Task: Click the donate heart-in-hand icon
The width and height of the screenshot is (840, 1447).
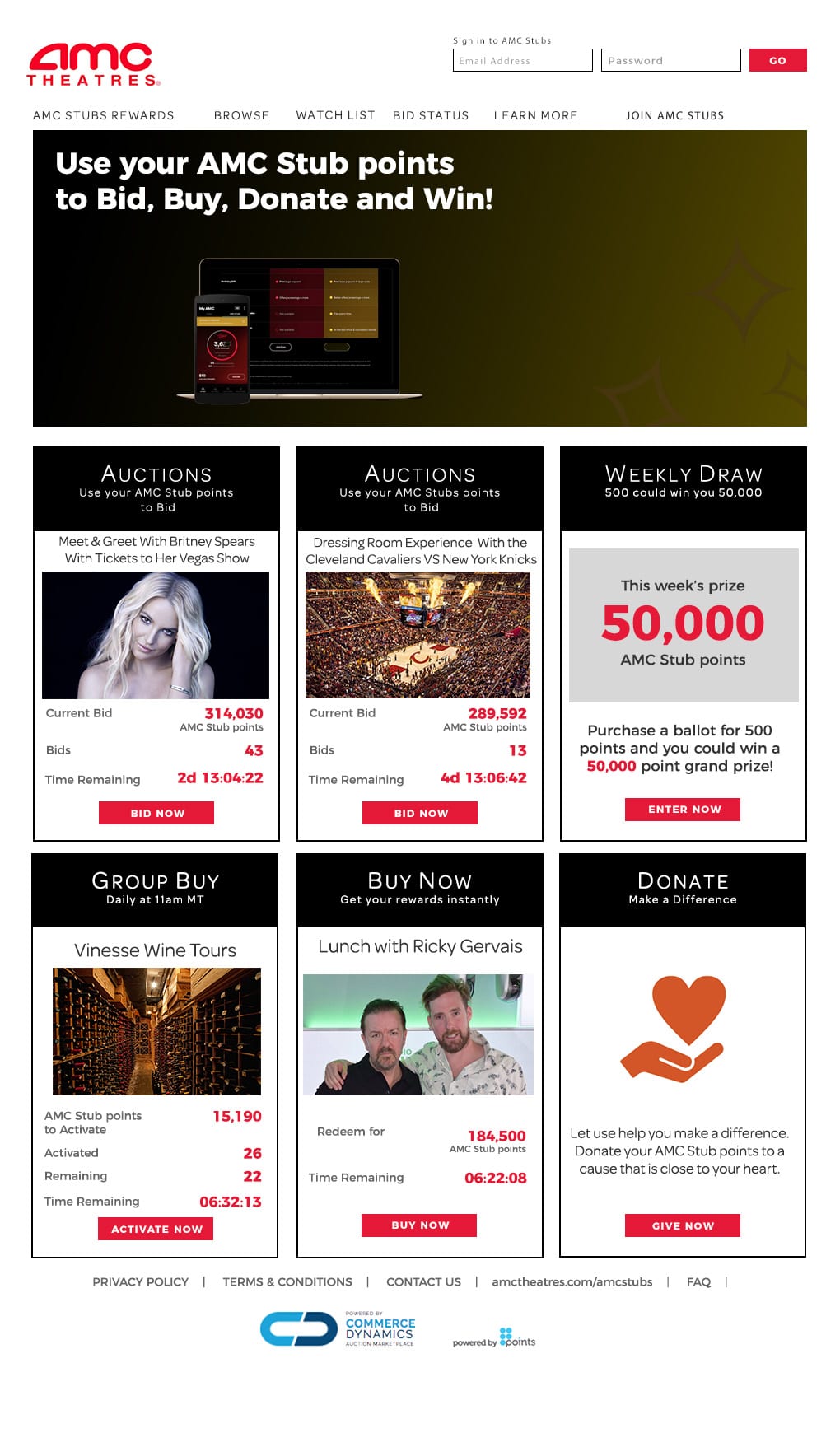Action: click(x=674, y=1029)
